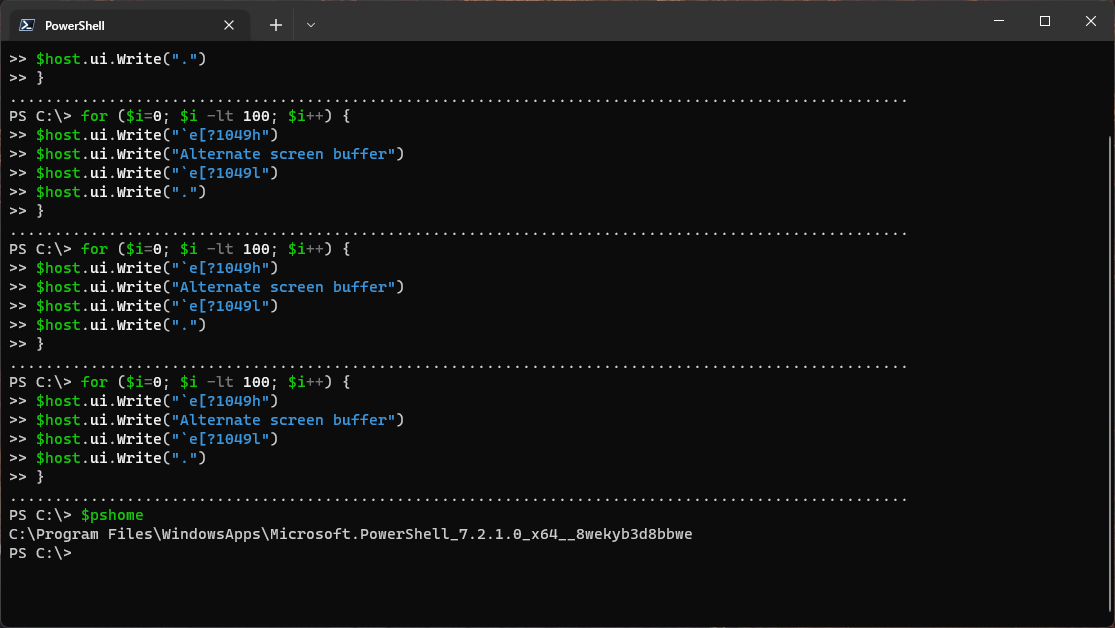Click the PowerShell installation path text
Screen dimensions: 1115x628
click(350, 533)
